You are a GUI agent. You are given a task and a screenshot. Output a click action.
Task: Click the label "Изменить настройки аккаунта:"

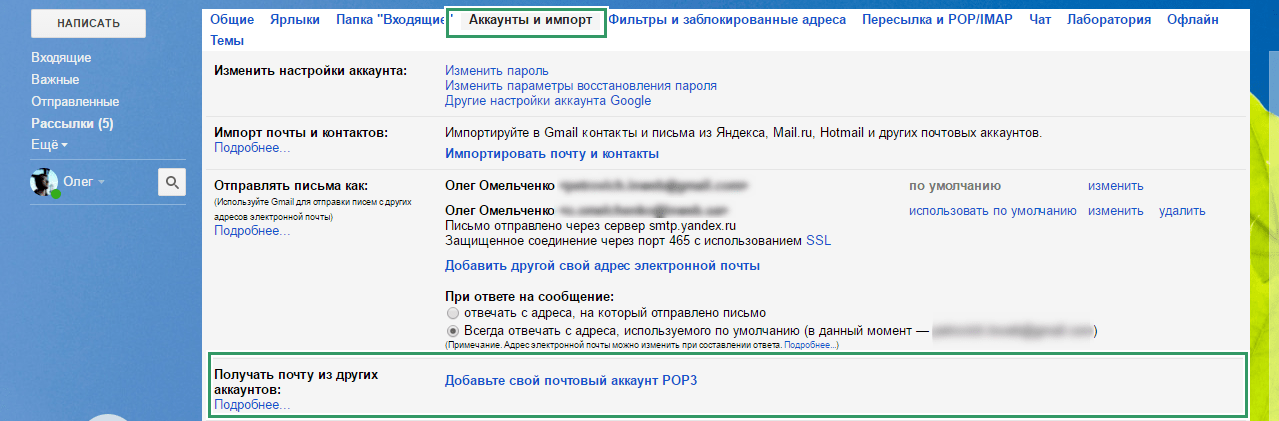[x=311, y=71]
